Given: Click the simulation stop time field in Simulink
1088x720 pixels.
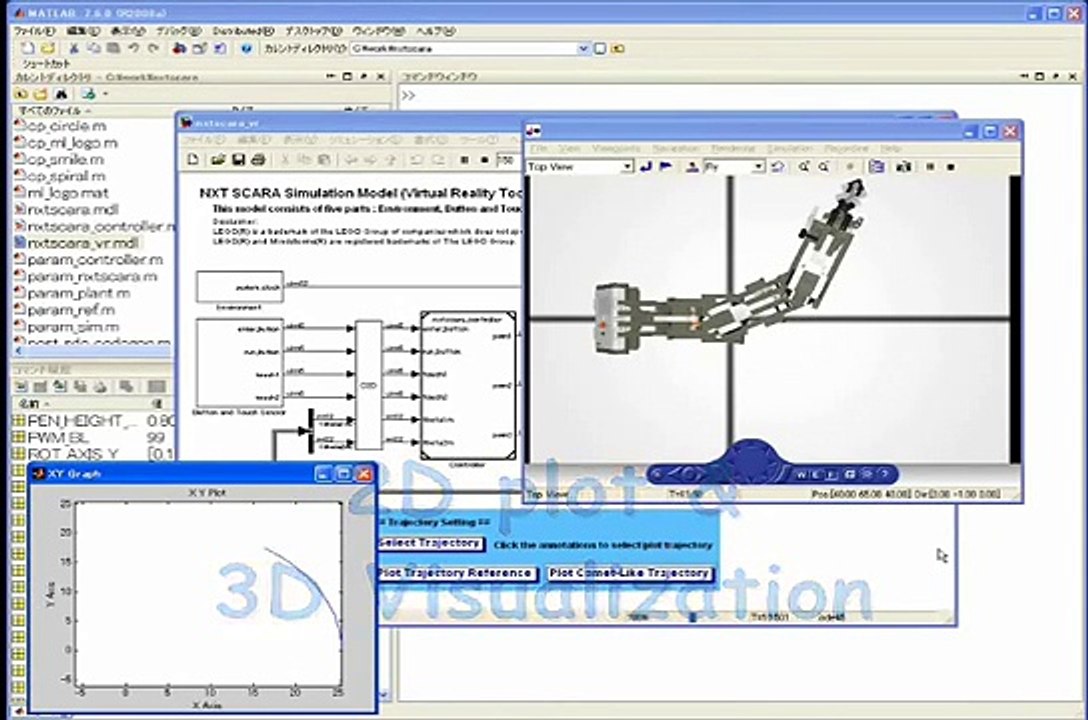Looking at the screenshot, I should click(x=507, y=160).
